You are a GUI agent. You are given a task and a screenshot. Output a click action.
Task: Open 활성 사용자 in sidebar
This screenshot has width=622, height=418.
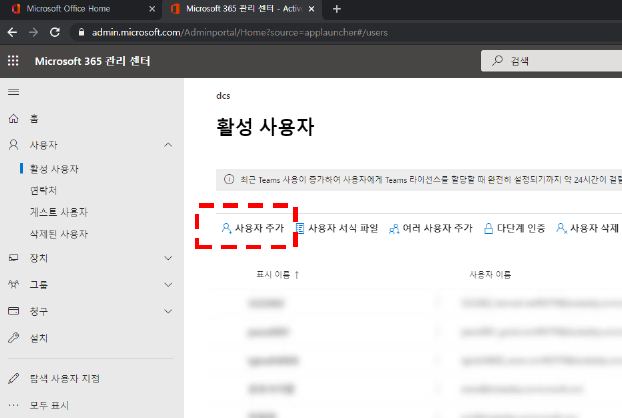[54, 169]
